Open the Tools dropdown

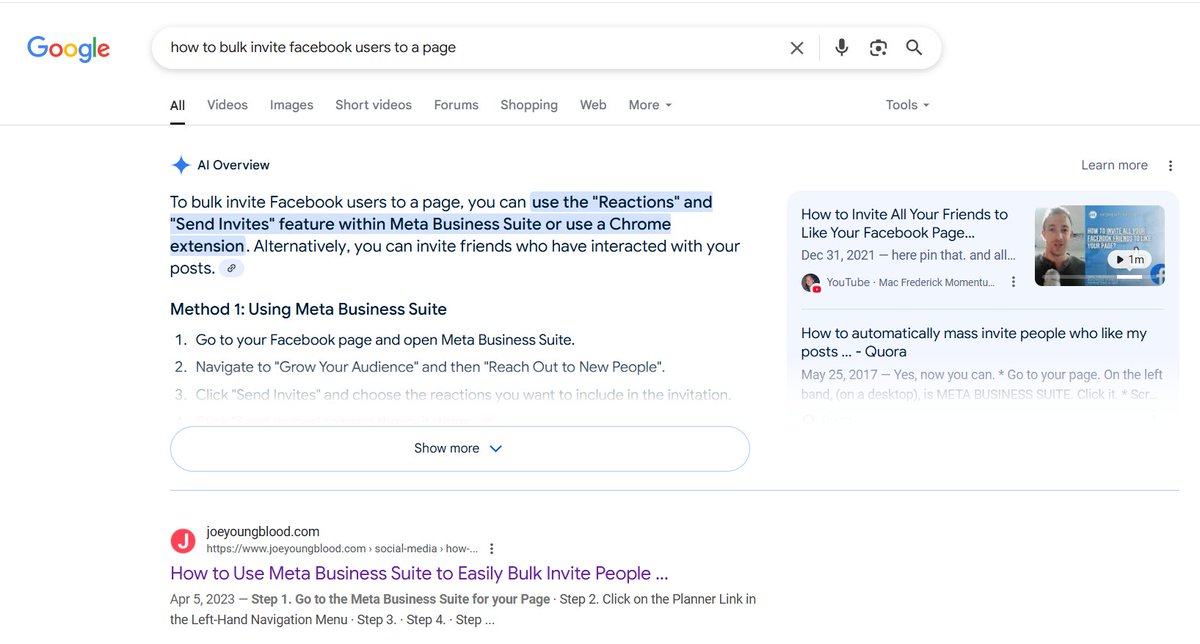click(906, 104)
